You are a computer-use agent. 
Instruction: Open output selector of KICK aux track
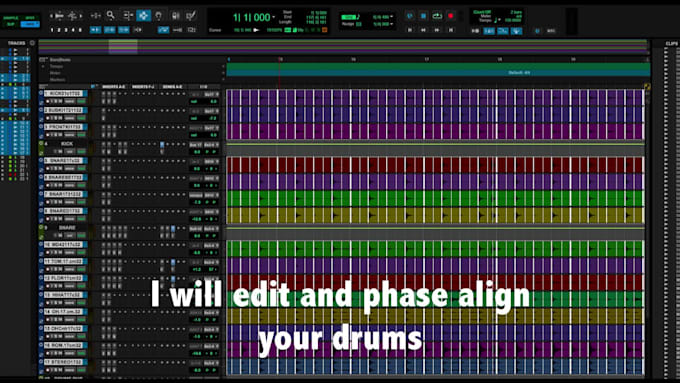pos(211,145)
